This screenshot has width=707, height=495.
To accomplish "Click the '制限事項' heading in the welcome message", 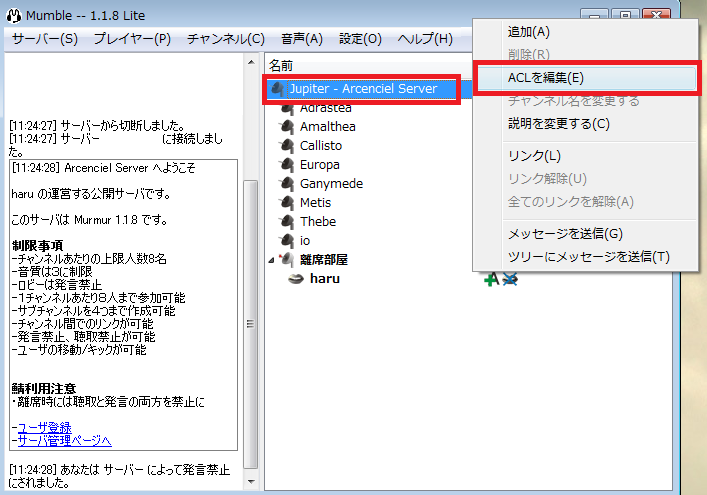I will [x=37, y=246].
